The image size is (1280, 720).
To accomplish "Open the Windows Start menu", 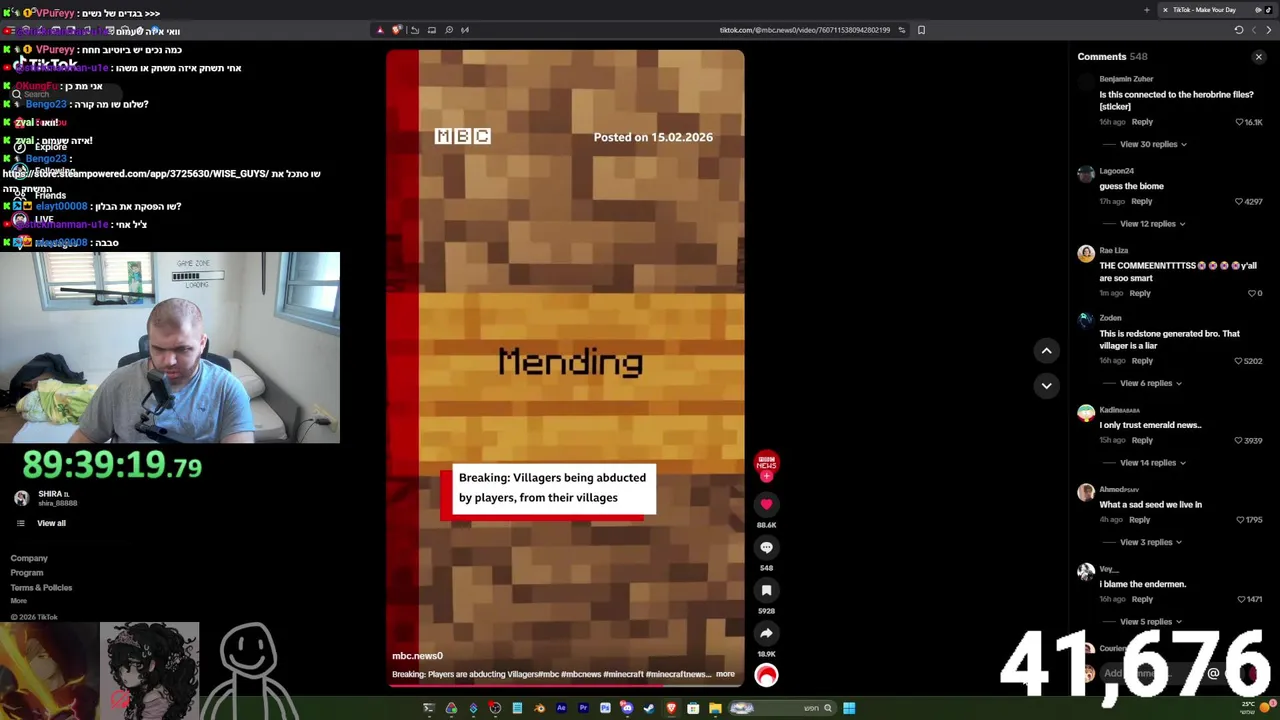I will [x=849, y=708].
